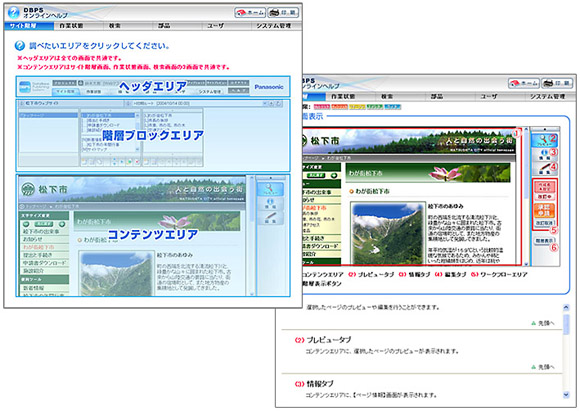Open the 部品 tab in the rear window
Viewport: 580px width, 411px height.
(437, 96)
